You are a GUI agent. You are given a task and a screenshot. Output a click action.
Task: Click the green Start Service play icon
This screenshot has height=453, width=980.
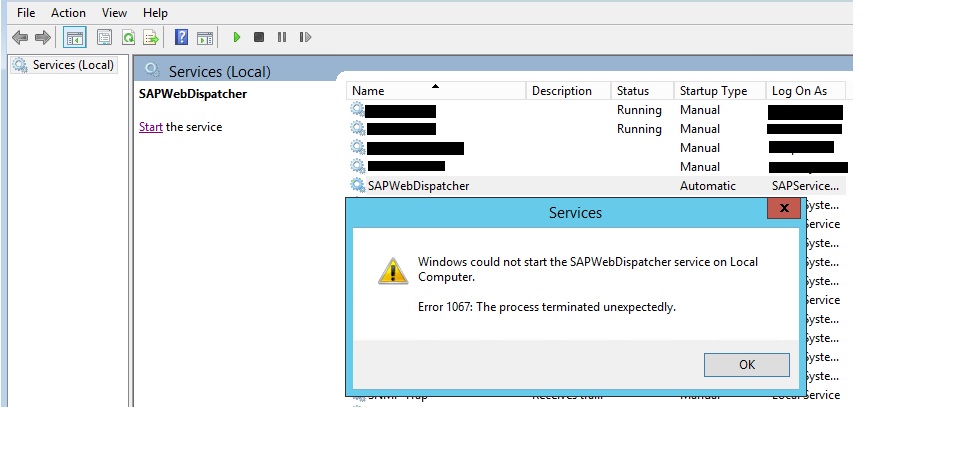[x=237, y=37]
